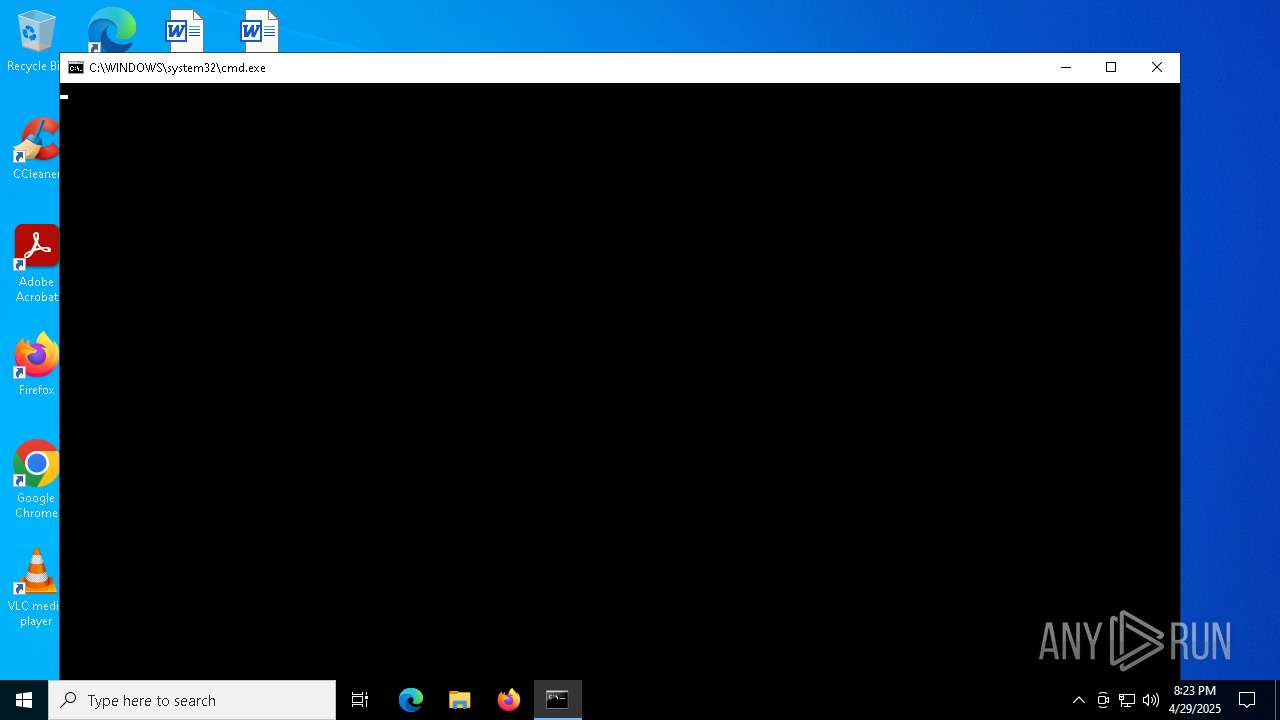
Task: Click the Show Desktop strip at taskbar end
Action: pyautogui.click(x=1277, y=700)
